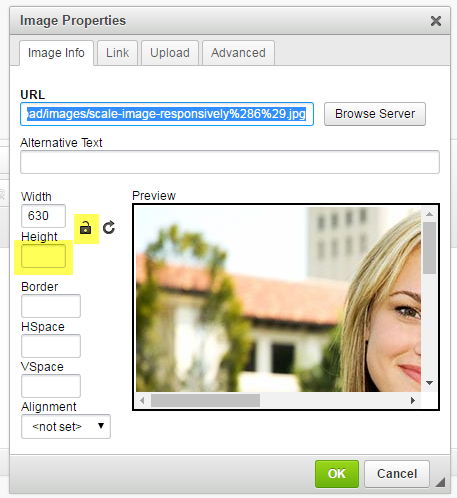Toggle the lock ratio padlock icon
This screenshot has width=457, height=498.
click(86, 228)
